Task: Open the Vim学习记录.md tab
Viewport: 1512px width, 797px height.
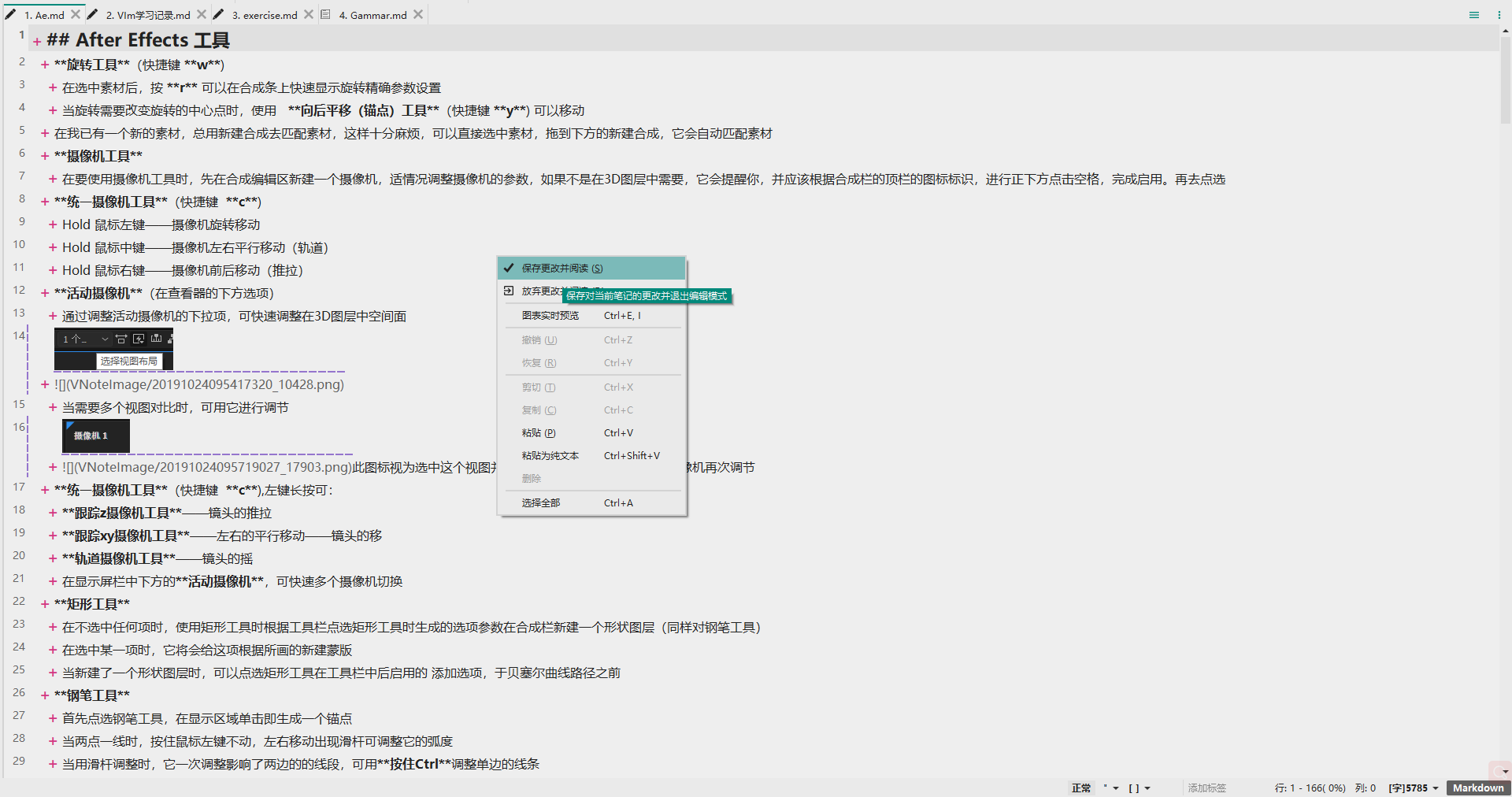Action: [148, 15]
